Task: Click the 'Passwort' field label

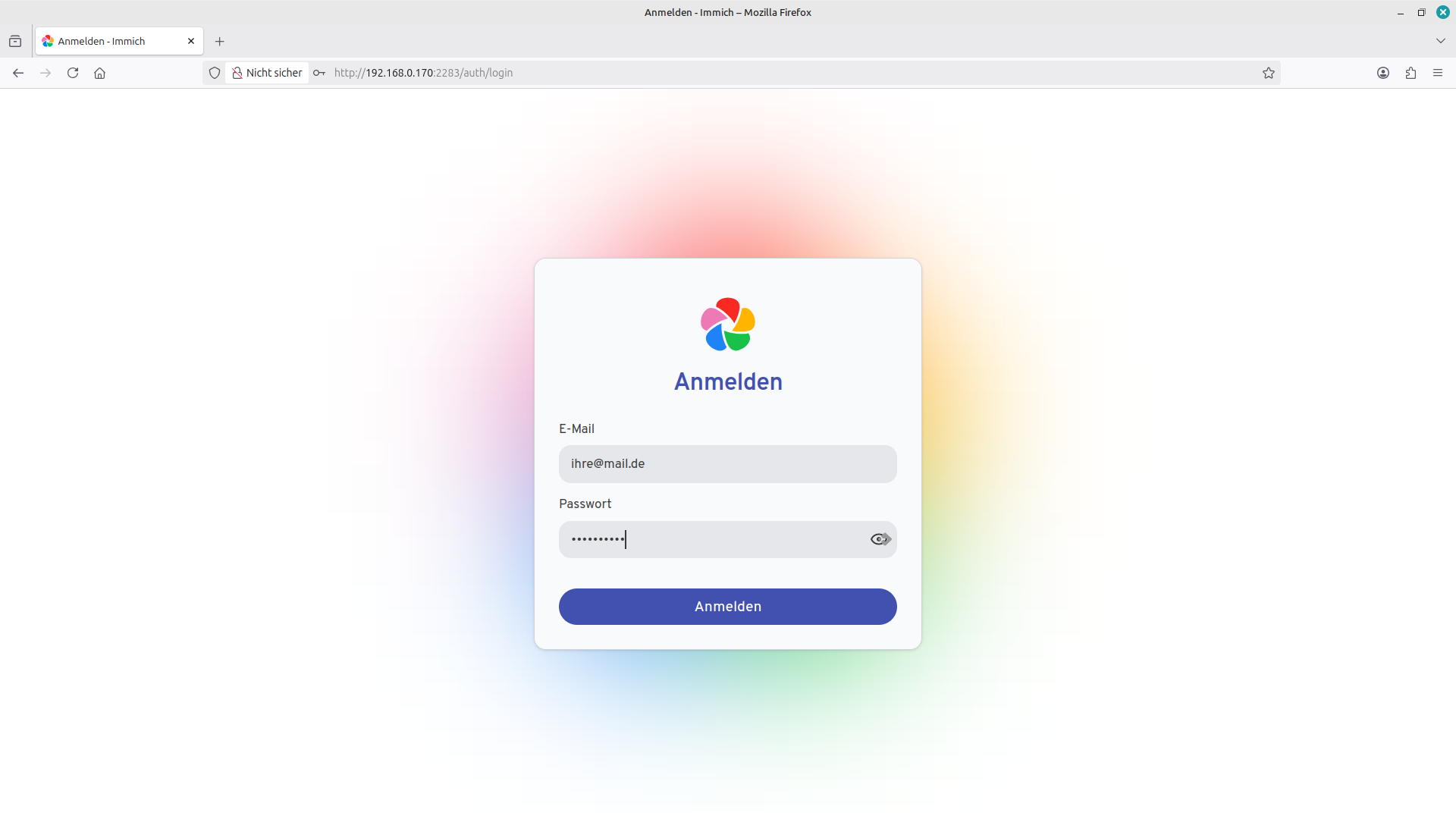Action: (585, 504)
